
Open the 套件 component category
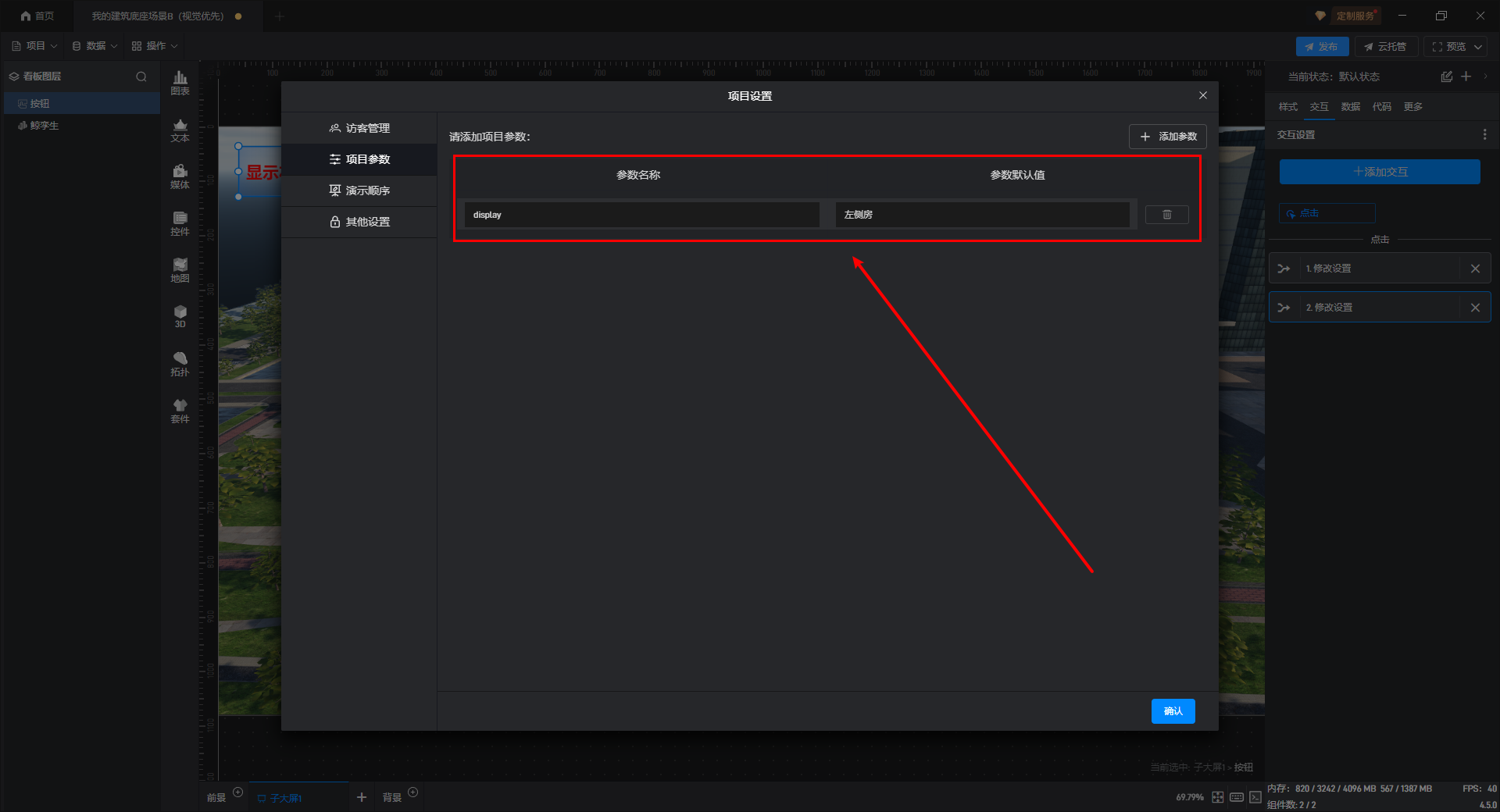pyautogui.click(x=180, y=411)
